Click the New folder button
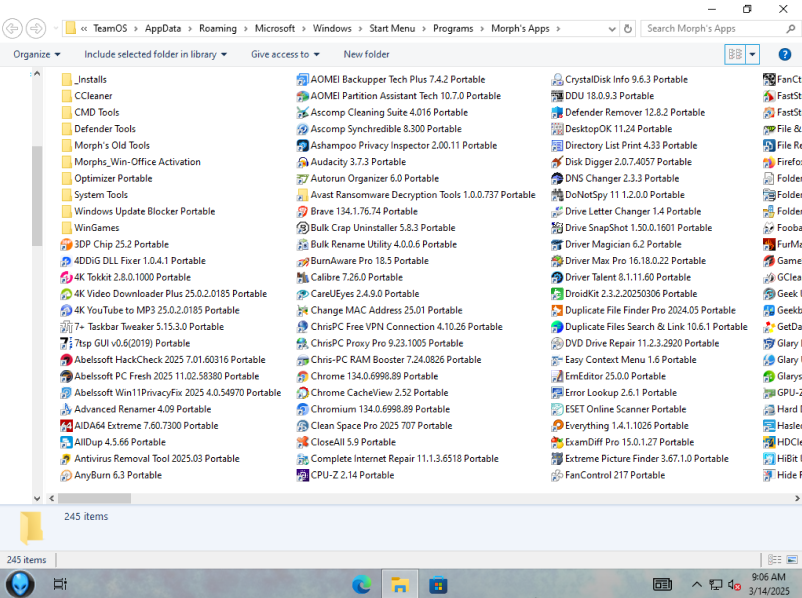802x598 pixels. (366, 54)
